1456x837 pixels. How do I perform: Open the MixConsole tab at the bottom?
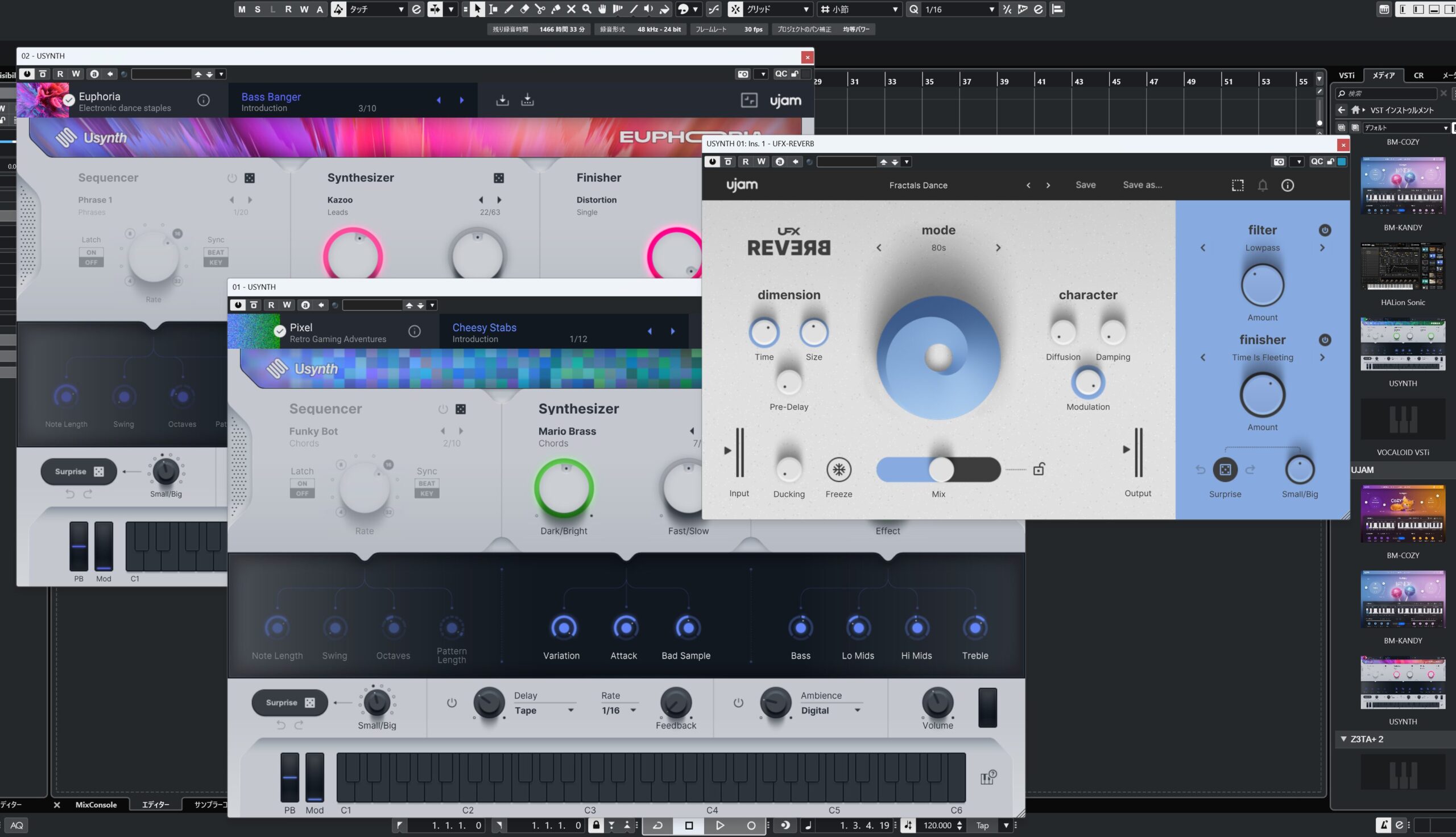click(x=96, y=805)
